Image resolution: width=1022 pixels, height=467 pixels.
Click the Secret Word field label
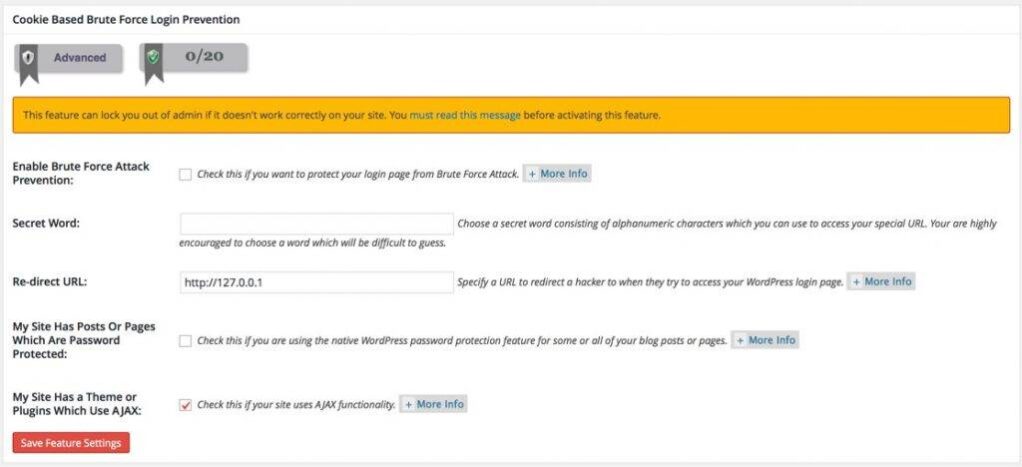coord(46,223)
